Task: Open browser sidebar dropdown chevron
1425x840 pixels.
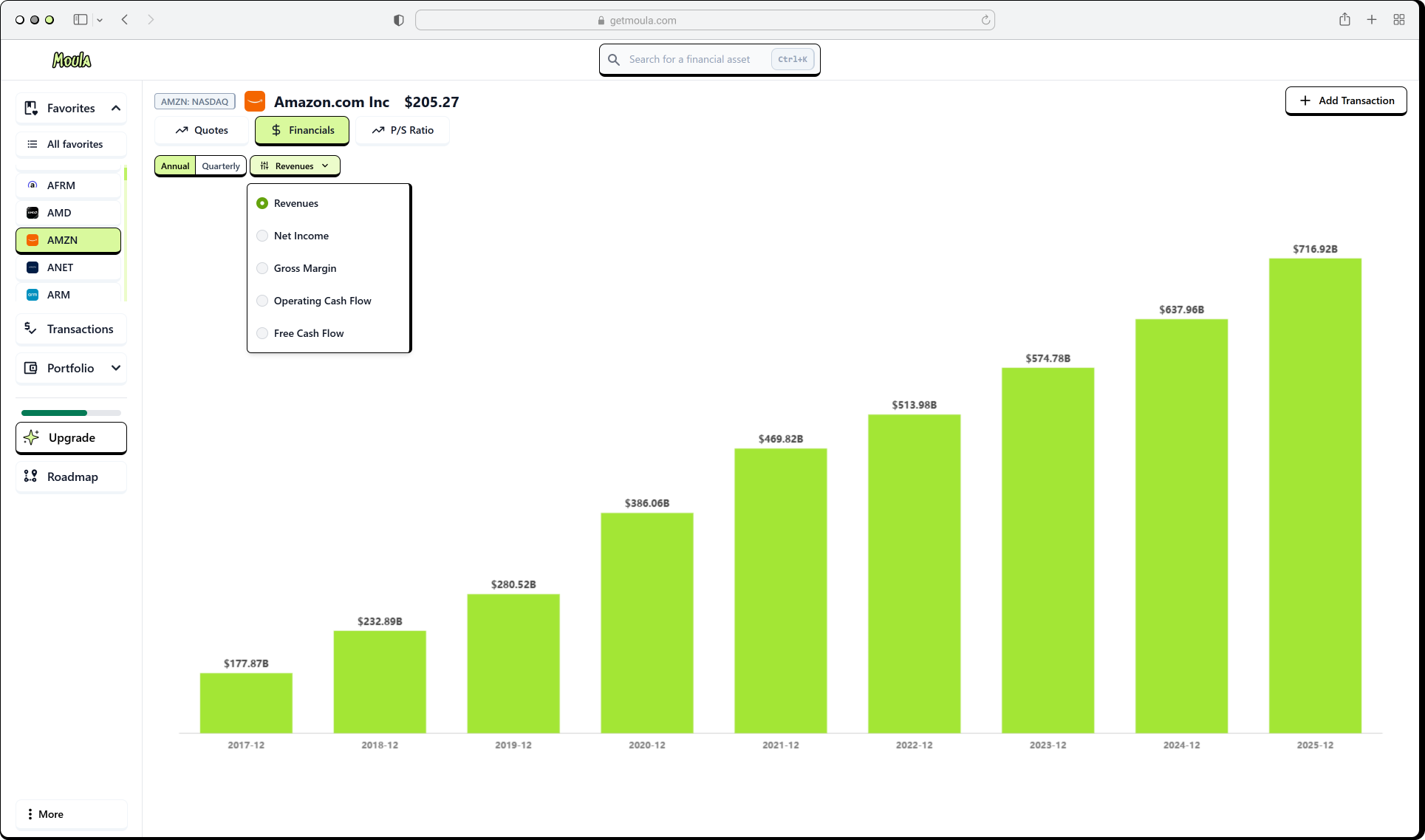Action: click(x=100, y=20)
